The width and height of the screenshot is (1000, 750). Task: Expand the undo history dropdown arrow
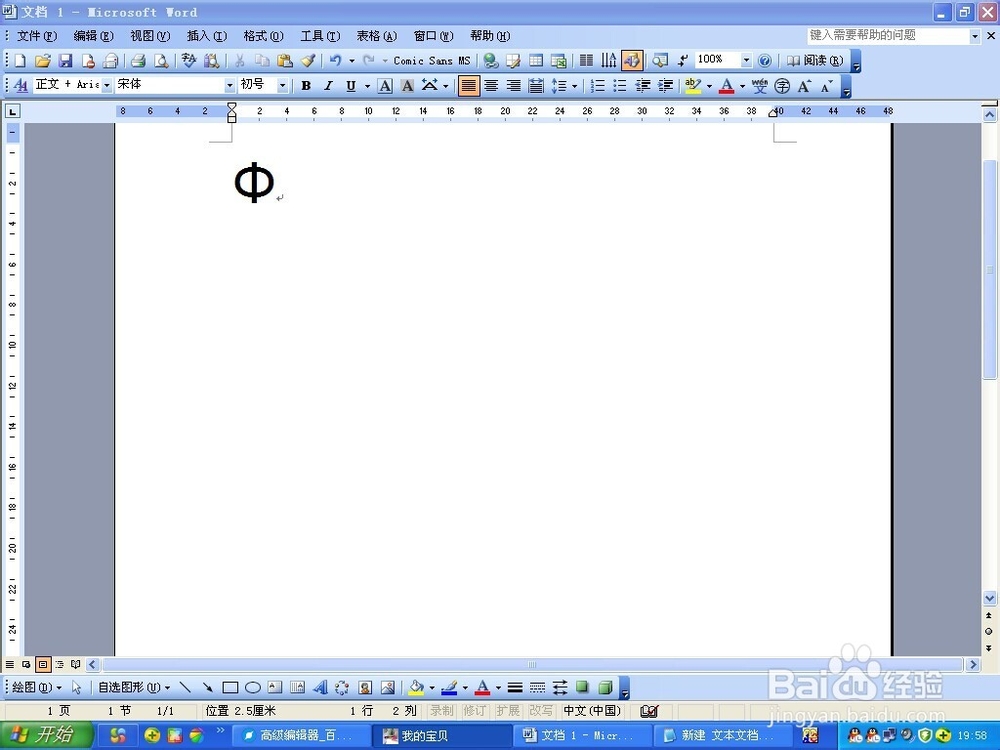coord(351,61)
